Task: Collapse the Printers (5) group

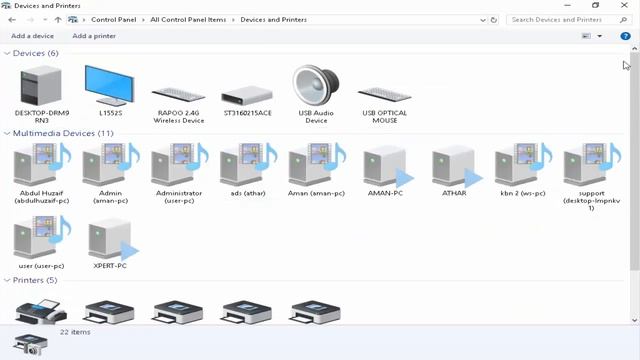Action: [x=7, y=280]
